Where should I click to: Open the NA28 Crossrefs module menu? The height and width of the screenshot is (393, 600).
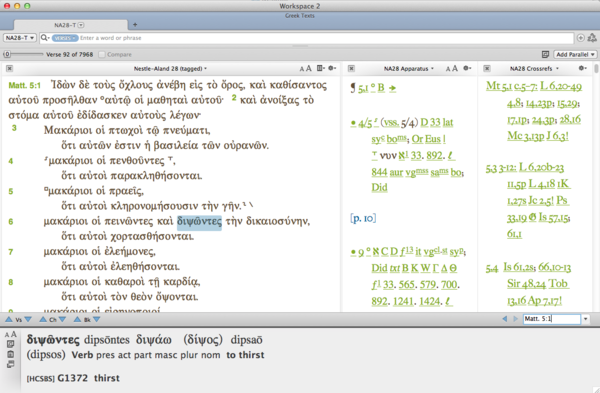click(534, 68)
